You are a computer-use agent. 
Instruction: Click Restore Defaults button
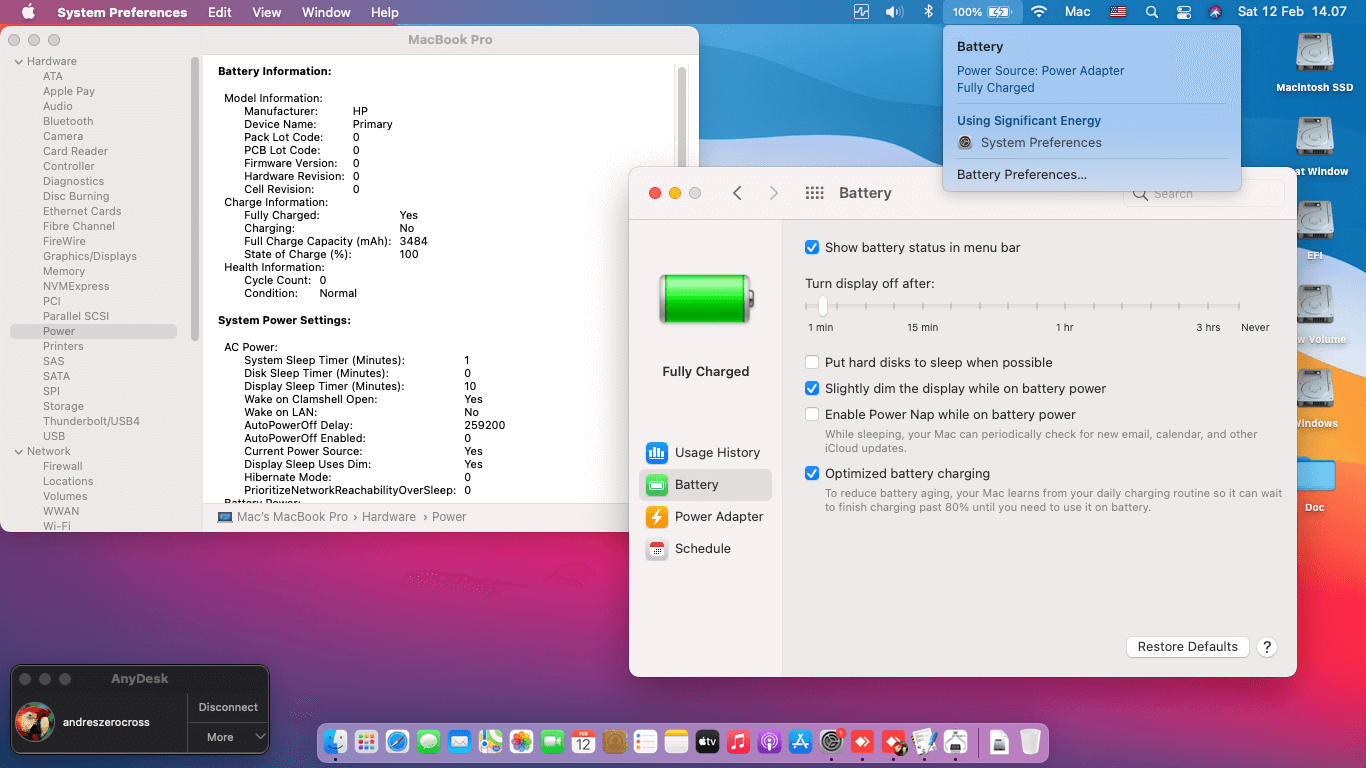[1188, 647]
